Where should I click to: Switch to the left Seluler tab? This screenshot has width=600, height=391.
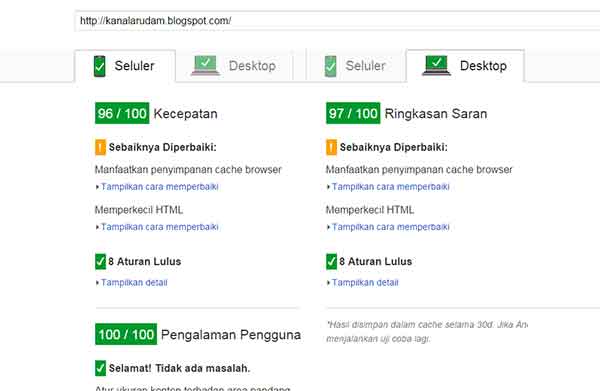[125, 66]
